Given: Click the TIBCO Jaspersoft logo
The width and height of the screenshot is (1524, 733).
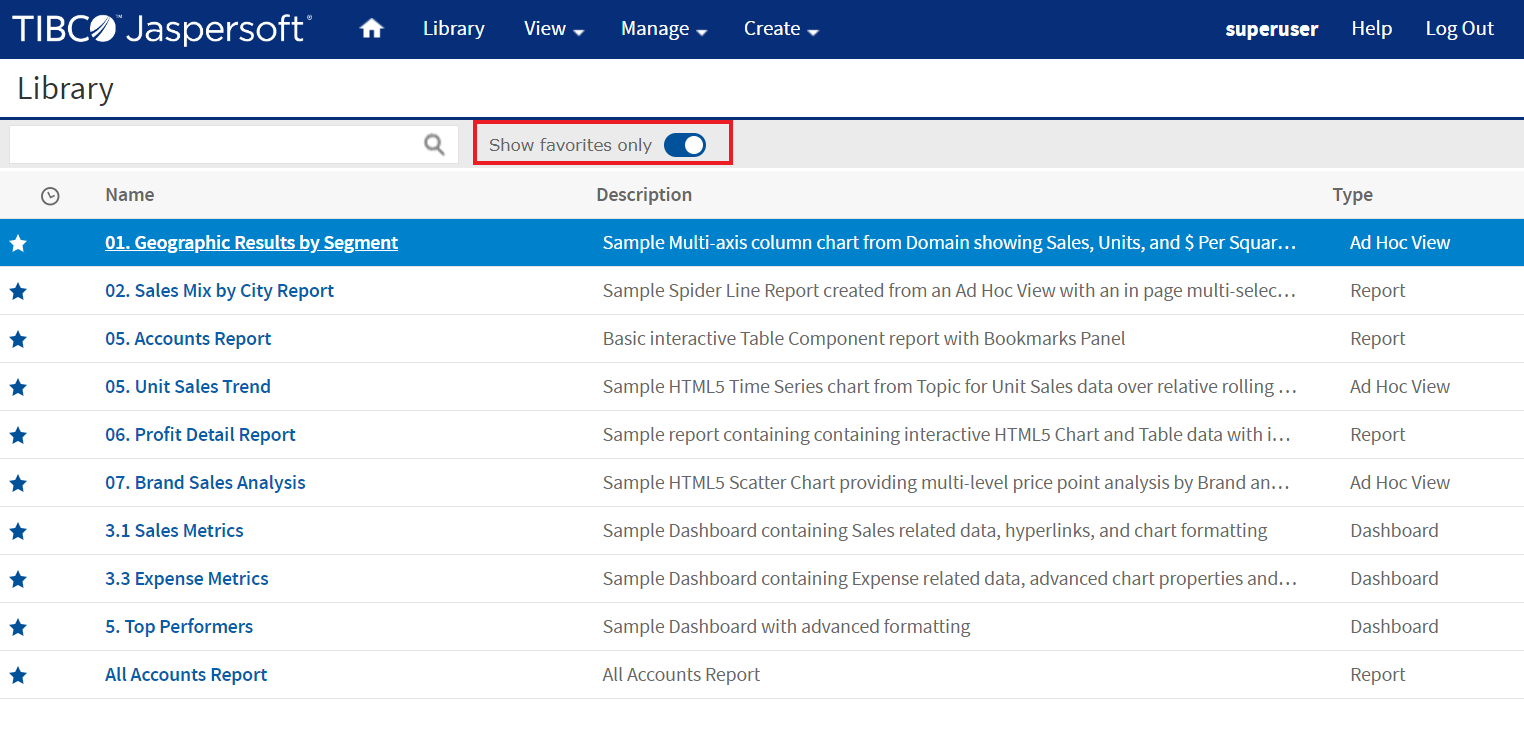Looking at the screenshot, I should 161,29.
